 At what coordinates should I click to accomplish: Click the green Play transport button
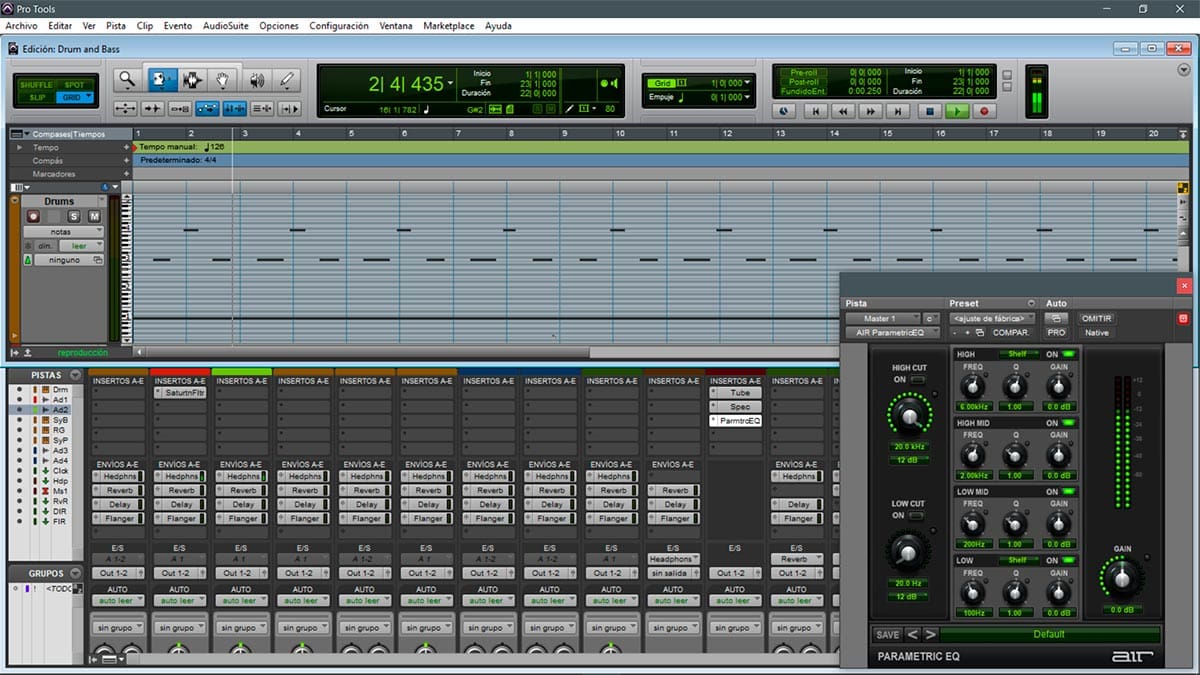957,112
